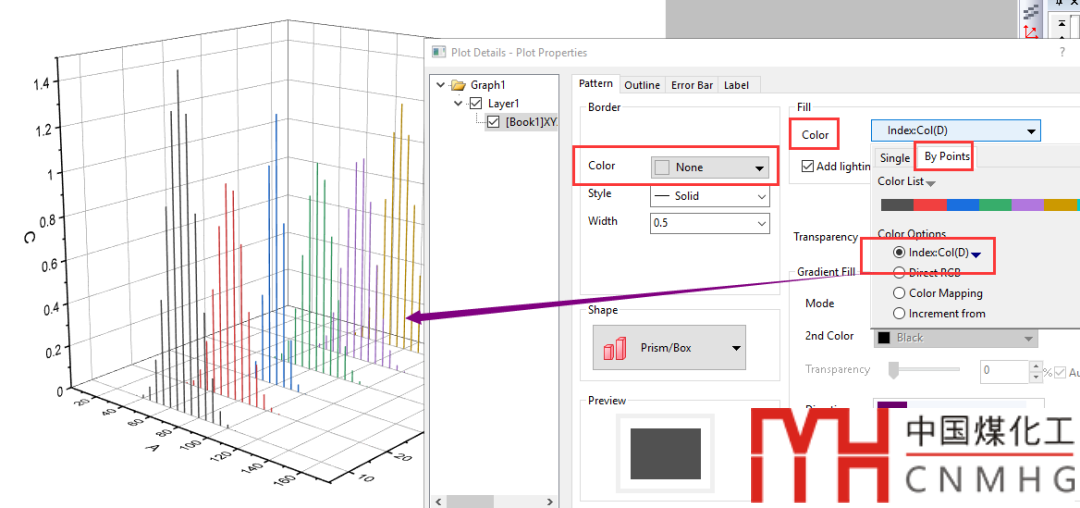Click the help question mark in dialog title
Viewport: 1080px width, 508px height.
pyautogui.click(x=1062, y=52)
